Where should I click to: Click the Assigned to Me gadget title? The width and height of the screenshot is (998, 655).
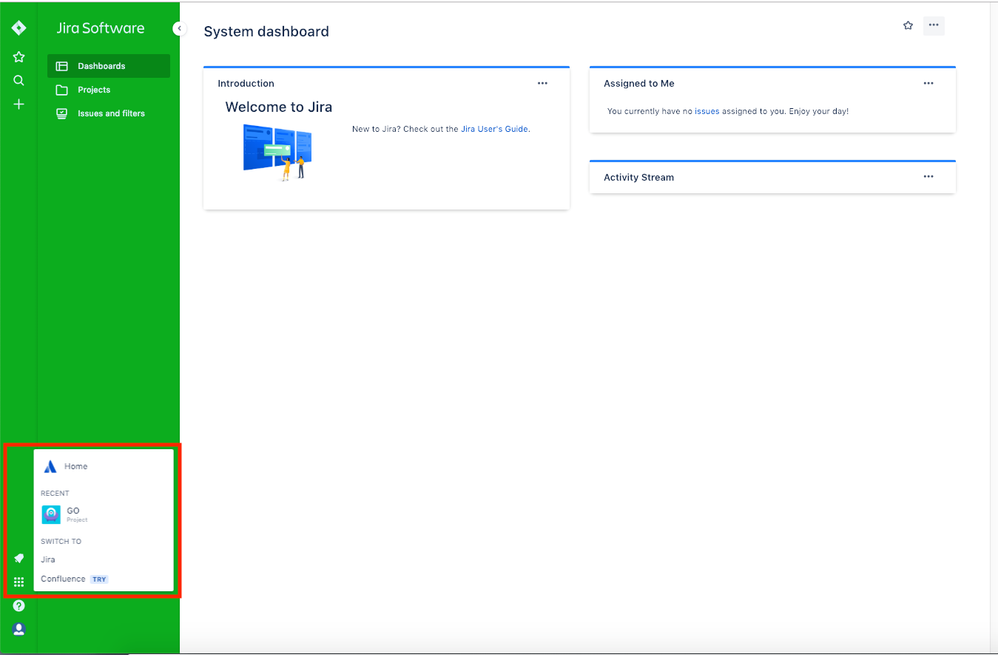point(638,83)
